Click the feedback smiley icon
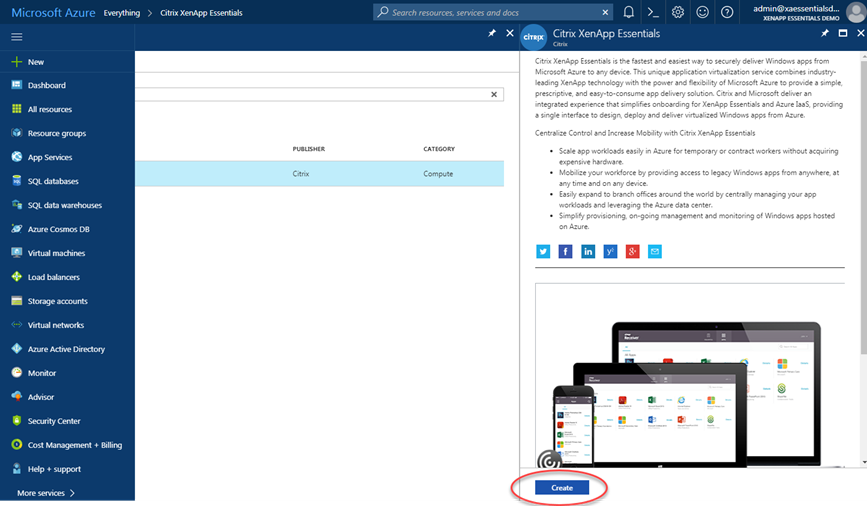This screenshot has width=867, height=506. pyautogui.click(x=703, y=12)
